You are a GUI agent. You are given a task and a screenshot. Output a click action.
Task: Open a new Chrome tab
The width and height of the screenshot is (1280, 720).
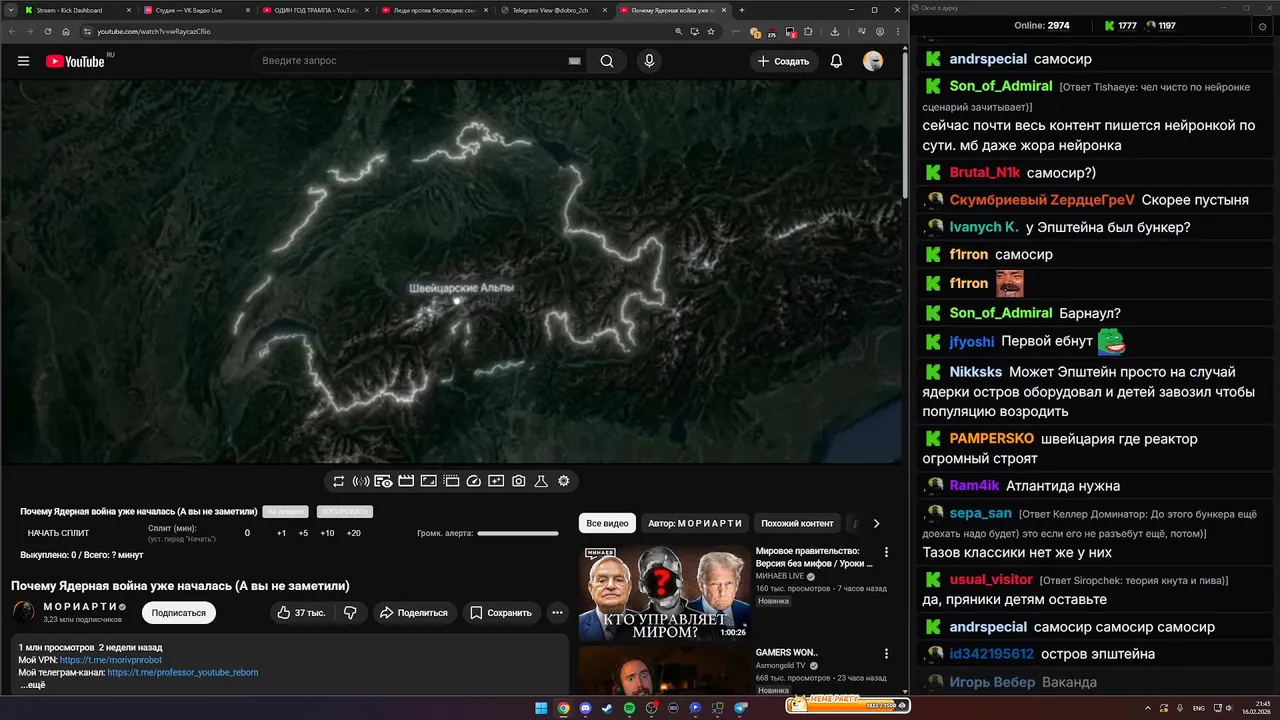click(x=741, y=10)
